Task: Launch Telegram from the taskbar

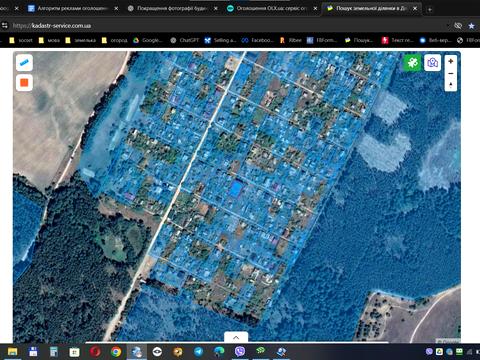Action: click(199, 352)
